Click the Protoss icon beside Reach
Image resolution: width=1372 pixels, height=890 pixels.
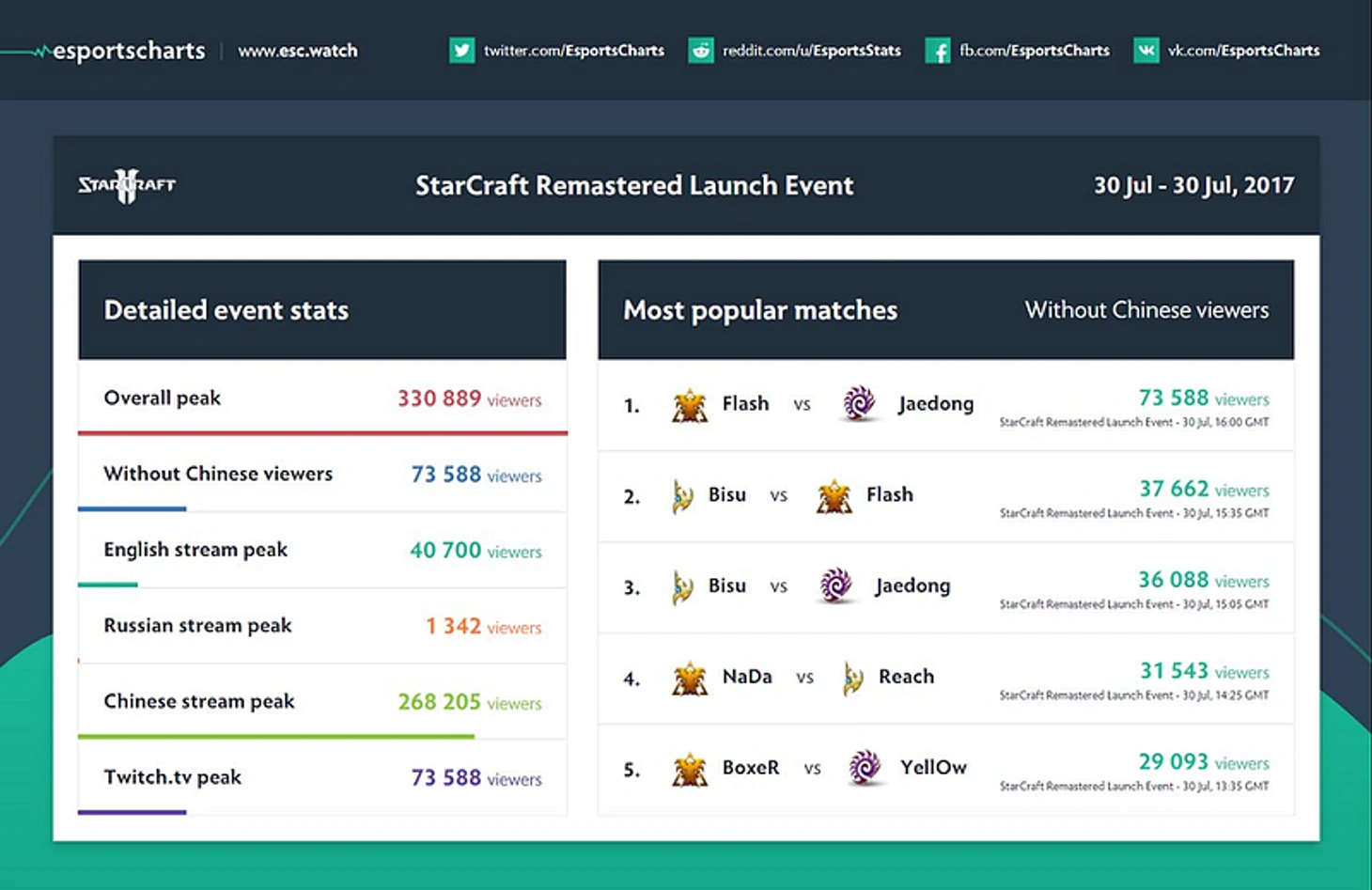coord(853,678)
